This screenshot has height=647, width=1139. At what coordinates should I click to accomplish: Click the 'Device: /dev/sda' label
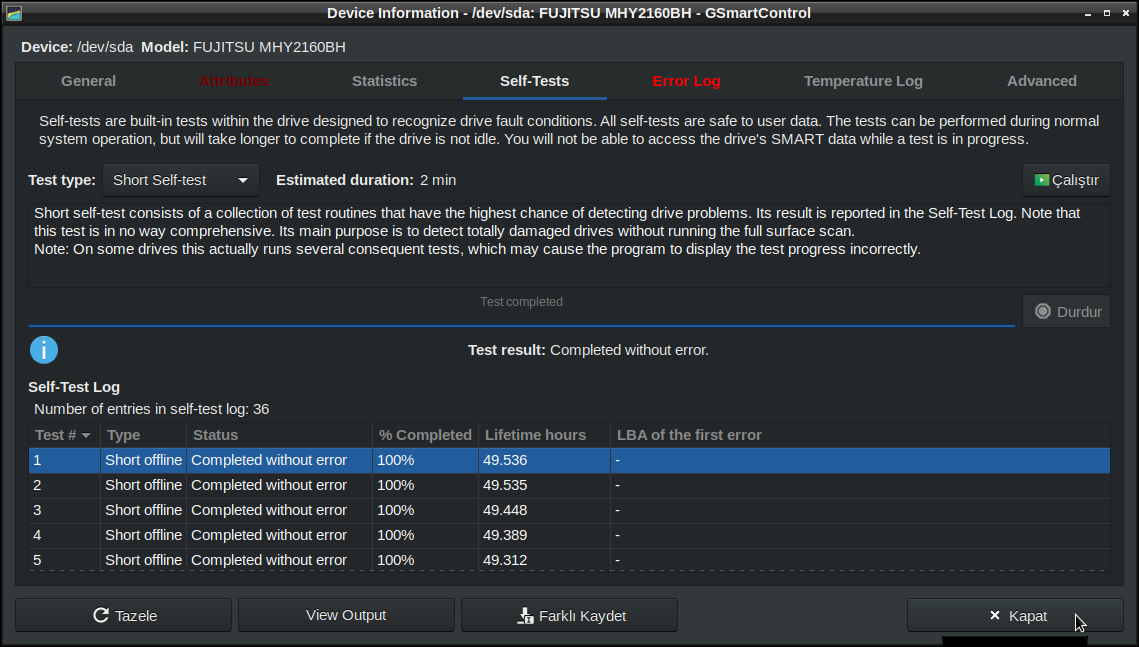[x=77, y=47]
